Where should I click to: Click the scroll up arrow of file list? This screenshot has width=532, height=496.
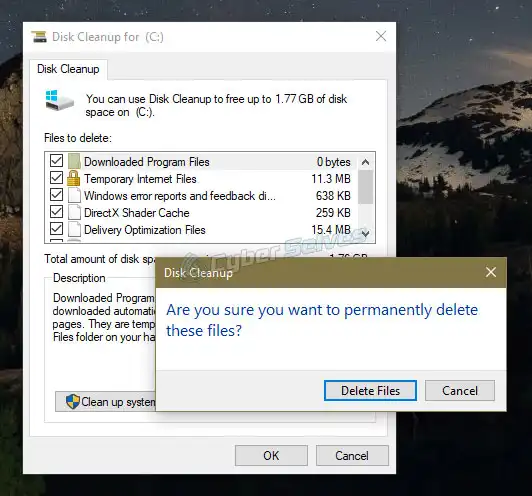pos(365,162)
